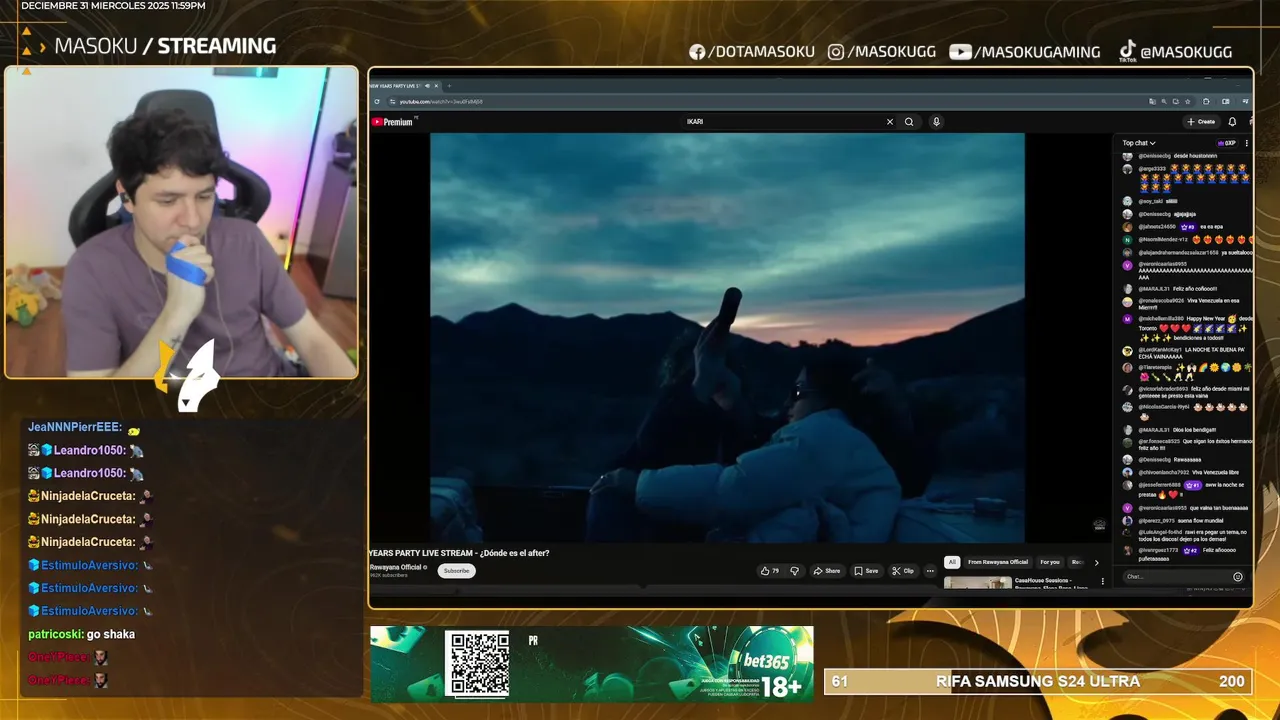Click the YouTube search magnifier button
The image size is (1280, 720).
pos(909,122)
